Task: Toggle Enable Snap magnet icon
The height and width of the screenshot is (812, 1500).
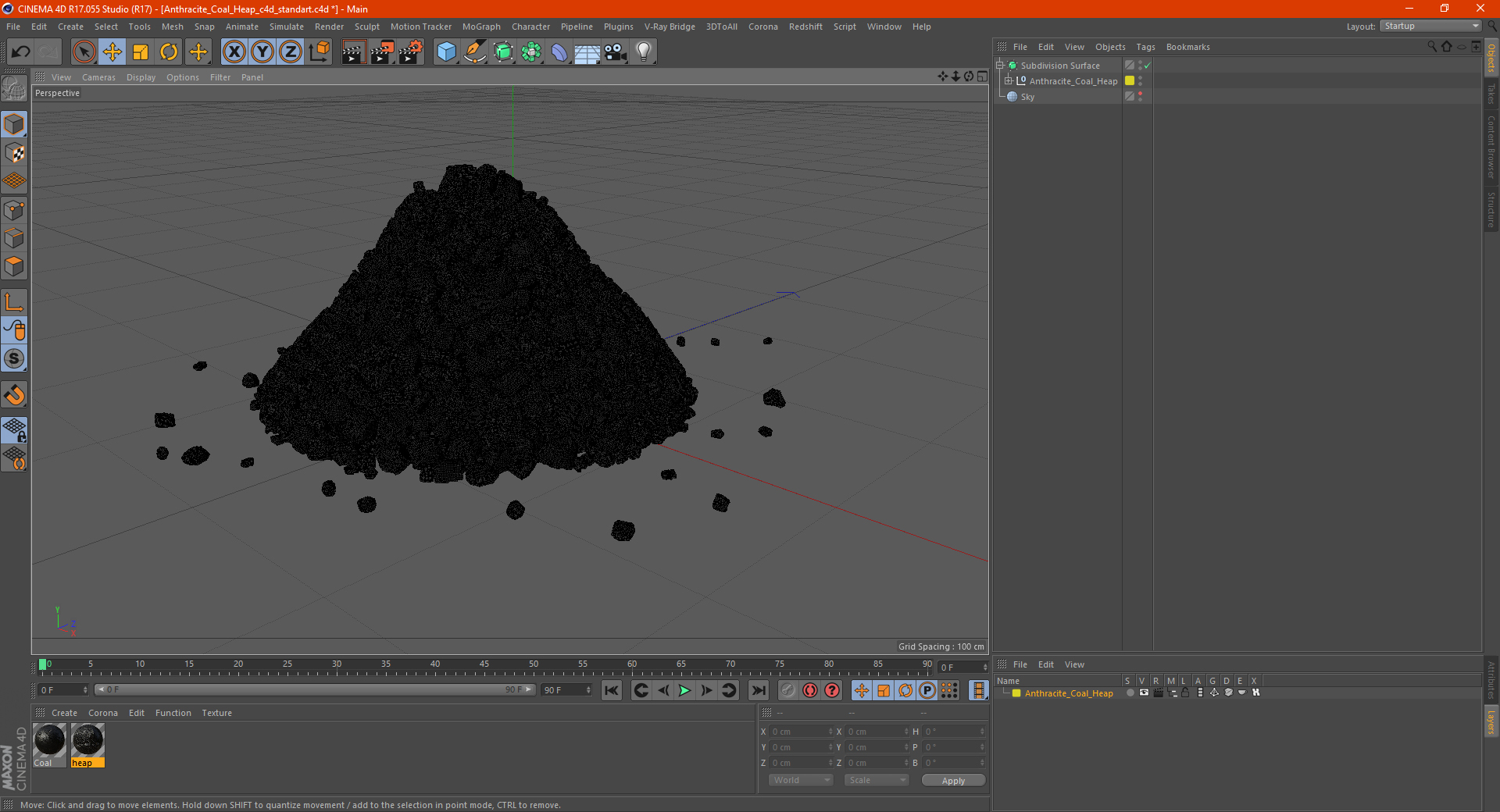Action: (14, 394)
